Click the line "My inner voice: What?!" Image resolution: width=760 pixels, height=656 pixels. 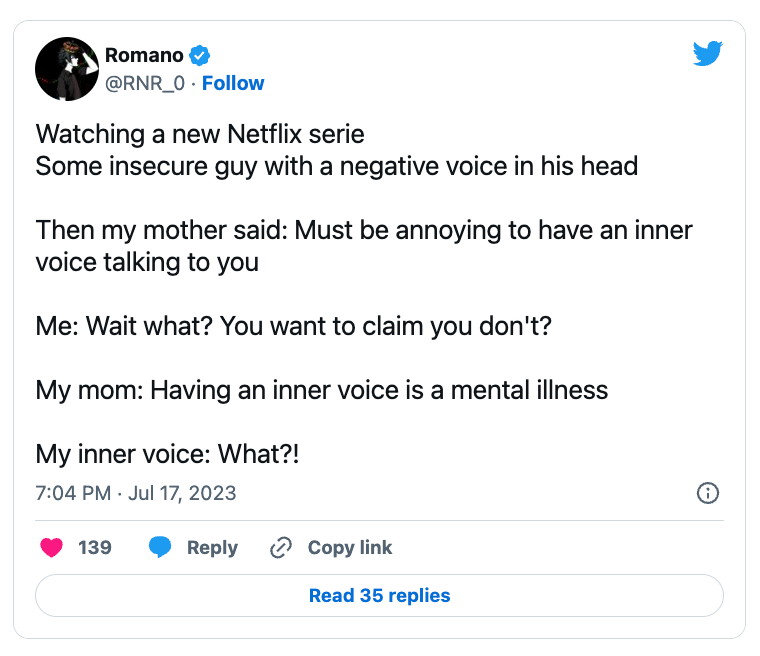pos(168,453)
